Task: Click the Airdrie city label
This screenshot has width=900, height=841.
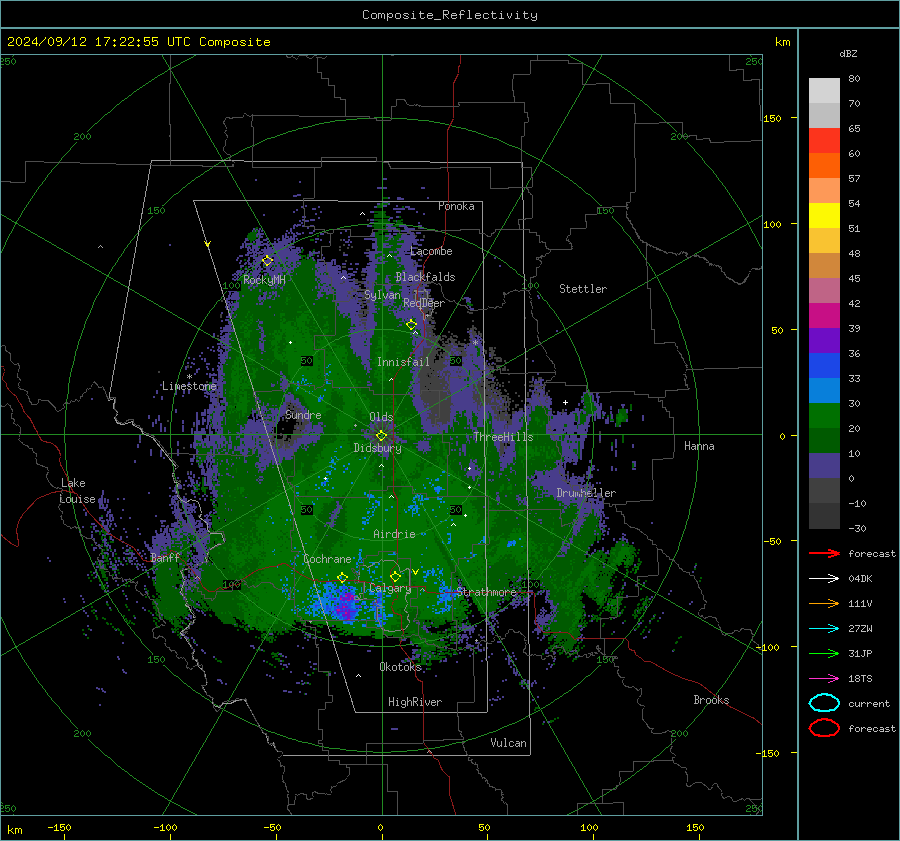Action: coord(394,534)
